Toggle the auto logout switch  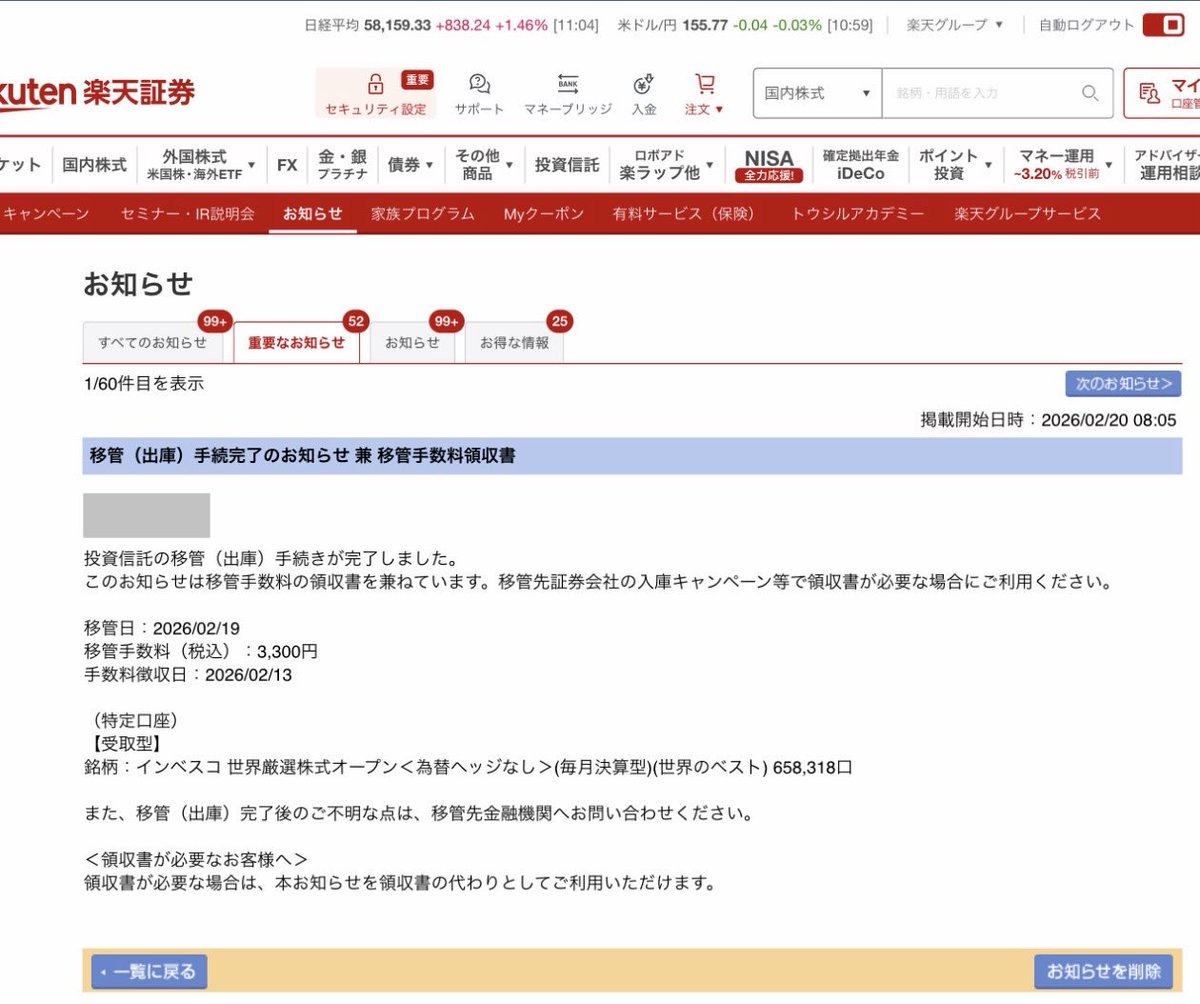(1164, 25)
